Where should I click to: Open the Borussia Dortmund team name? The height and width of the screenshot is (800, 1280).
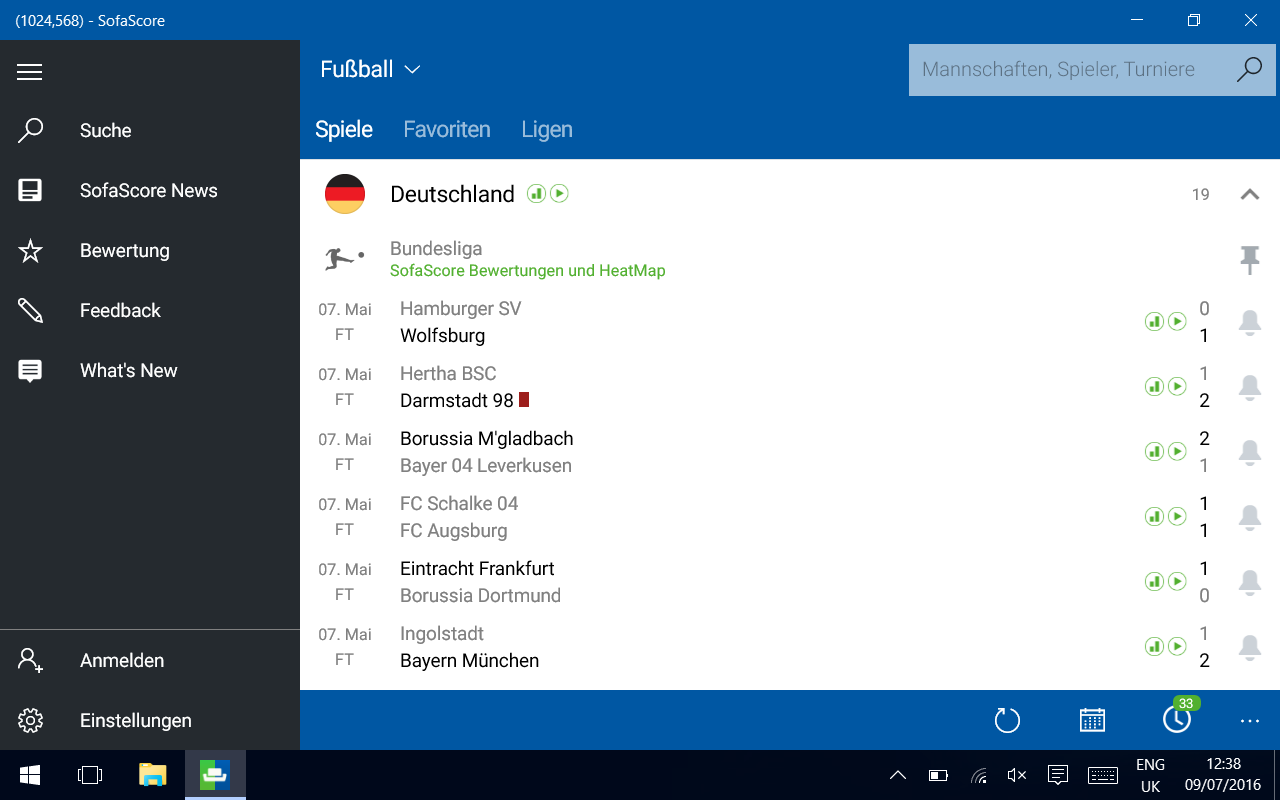(480, 595)
